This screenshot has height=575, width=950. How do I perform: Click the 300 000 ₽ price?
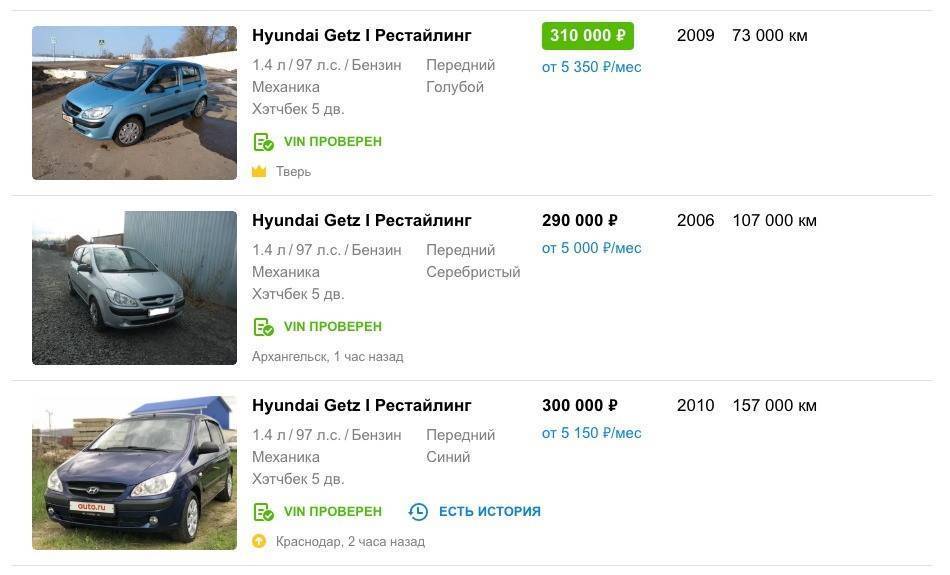[x=579, y=406]
